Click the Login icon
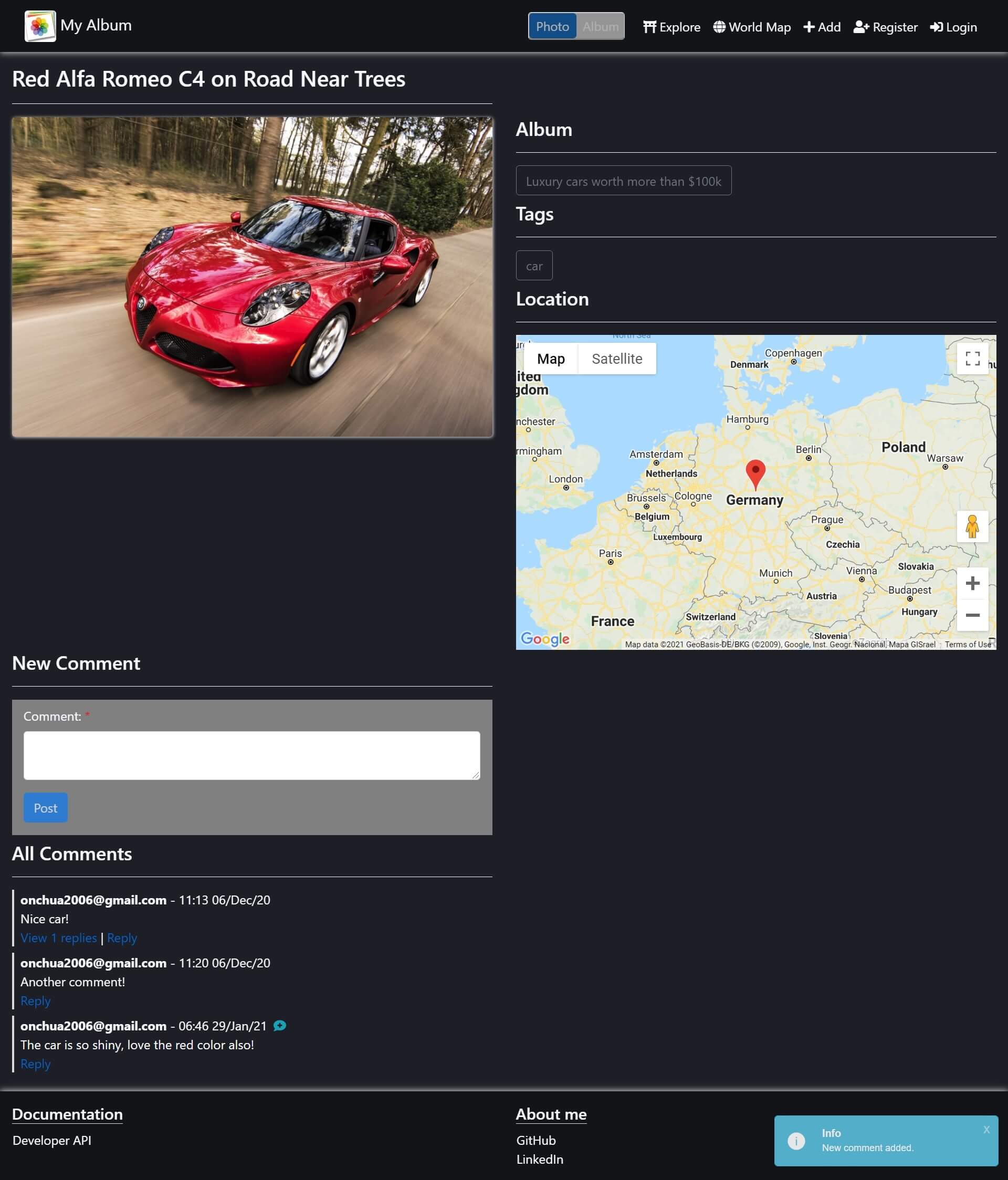Image resolution: width=1008 pixels, height=1180 pixels. point(935,27)
